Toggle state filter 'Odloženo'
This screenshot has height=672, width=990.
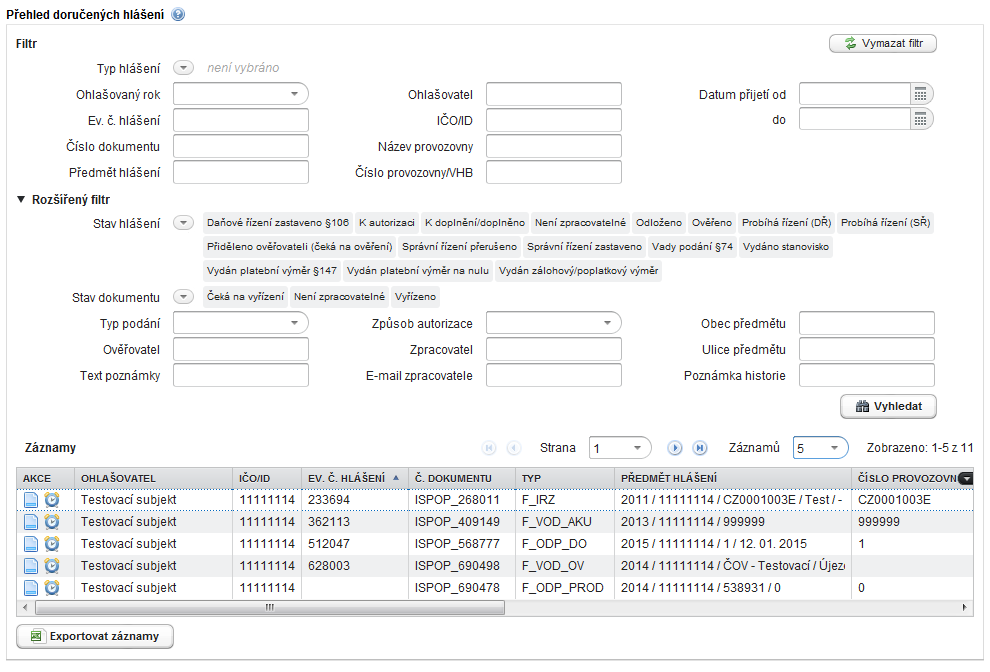pos(659,223)
